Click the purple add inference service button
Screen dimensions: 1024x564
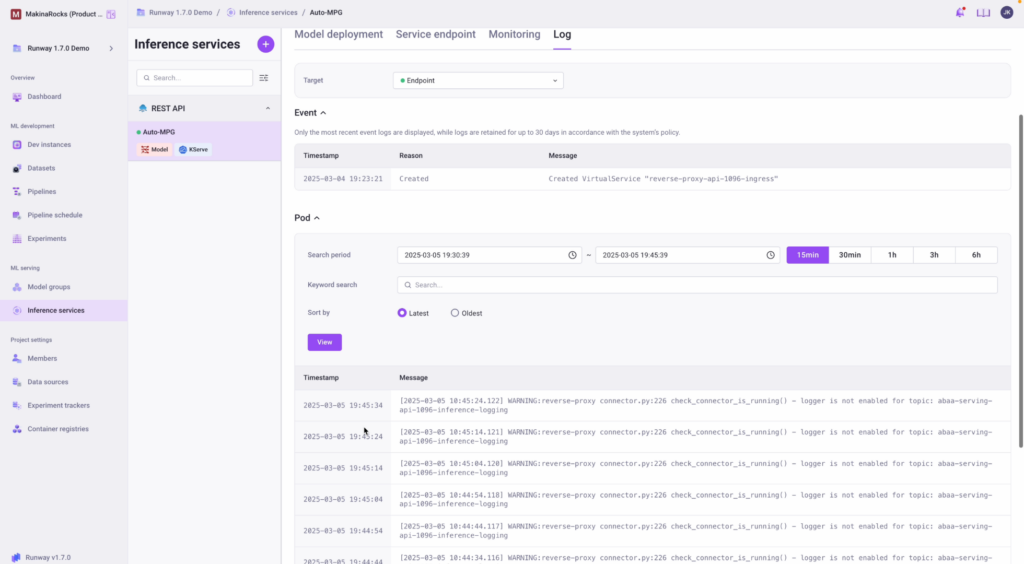[x=265, y=44]
